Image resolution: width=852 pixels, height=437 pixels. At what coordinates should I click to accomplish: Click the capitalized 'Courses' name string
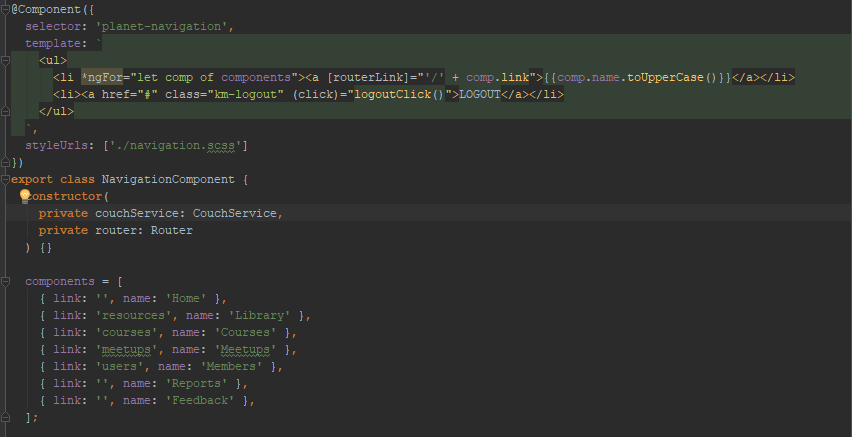click(246, 332)
